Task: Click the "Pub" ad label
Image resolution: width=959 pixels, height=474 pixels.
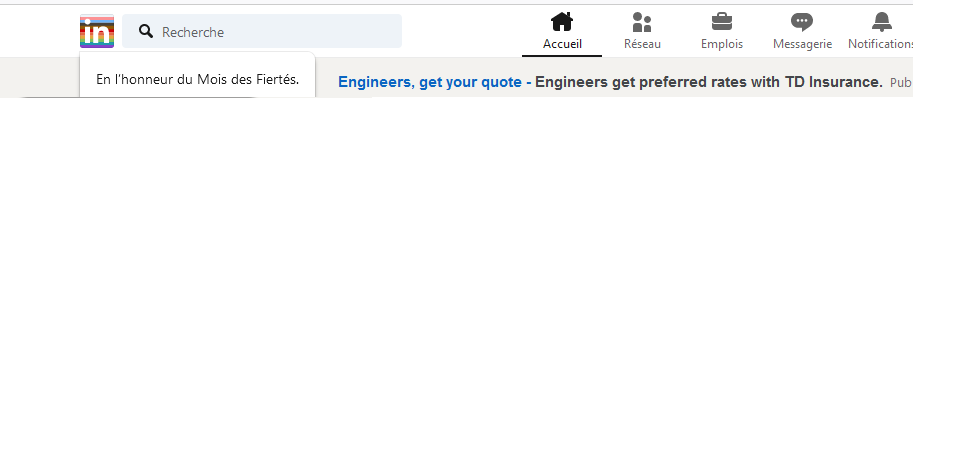Action: coord(900,82)
